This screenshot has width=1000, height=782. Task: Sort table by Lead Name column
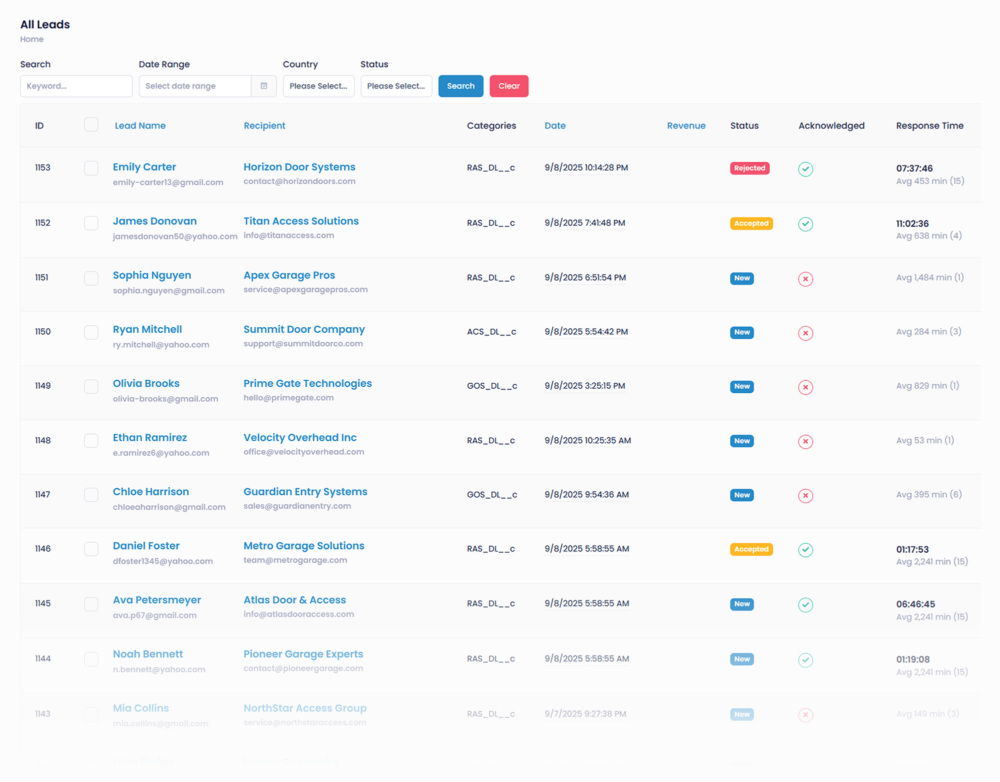(140, 126)
